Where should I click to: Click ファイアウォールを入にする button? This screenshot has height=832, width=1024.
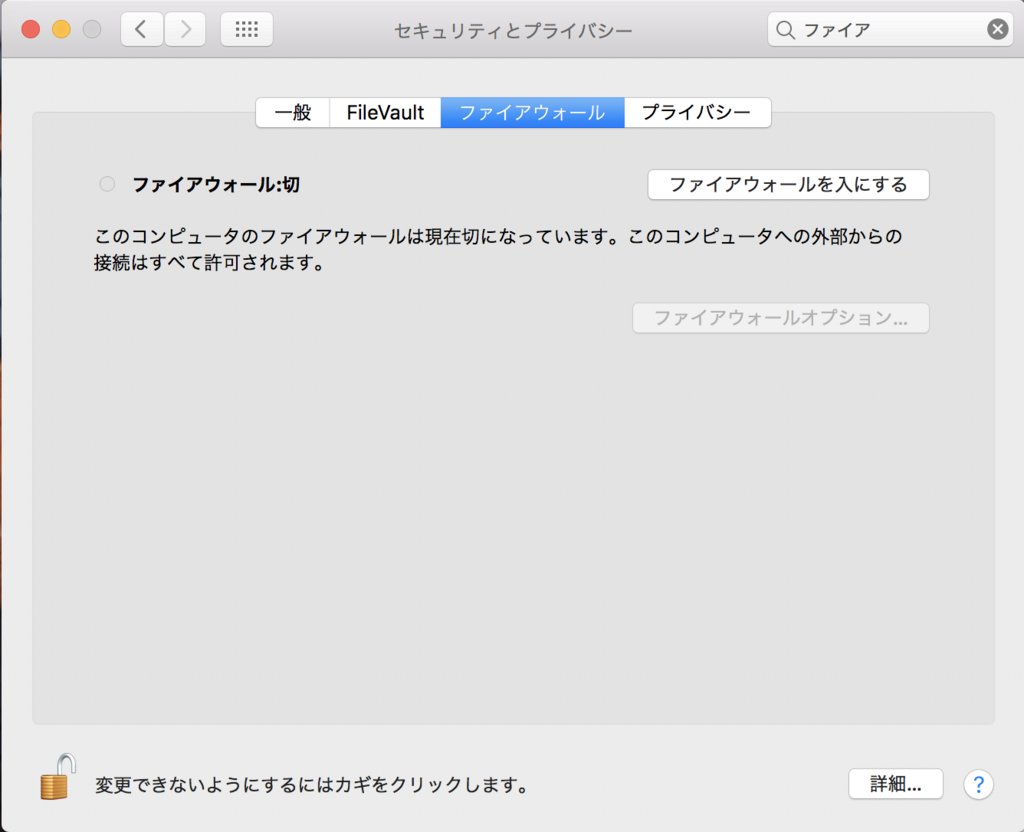788,185
